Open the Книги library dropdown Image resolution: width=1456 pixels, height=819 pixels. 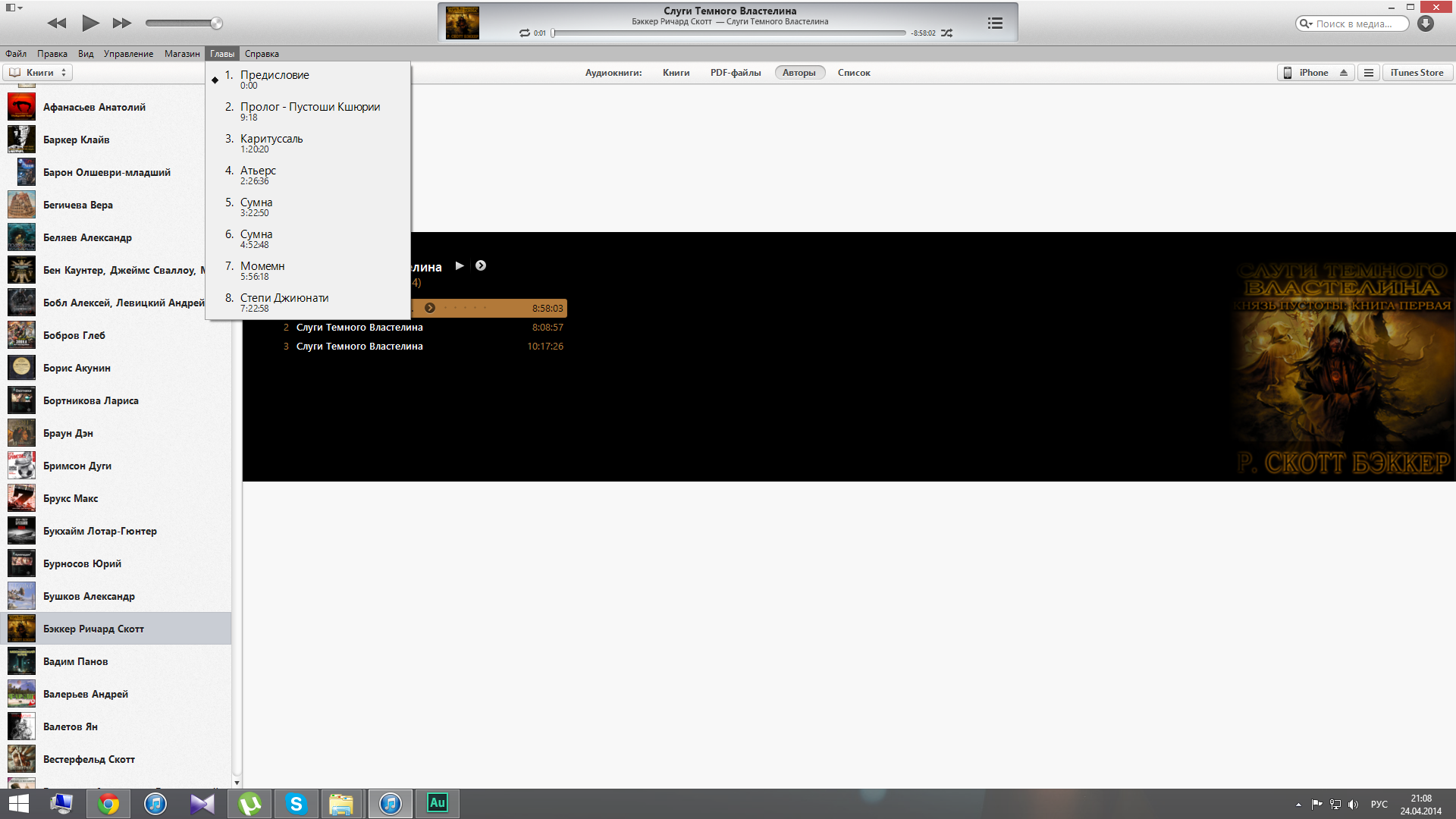click(38, 73)
